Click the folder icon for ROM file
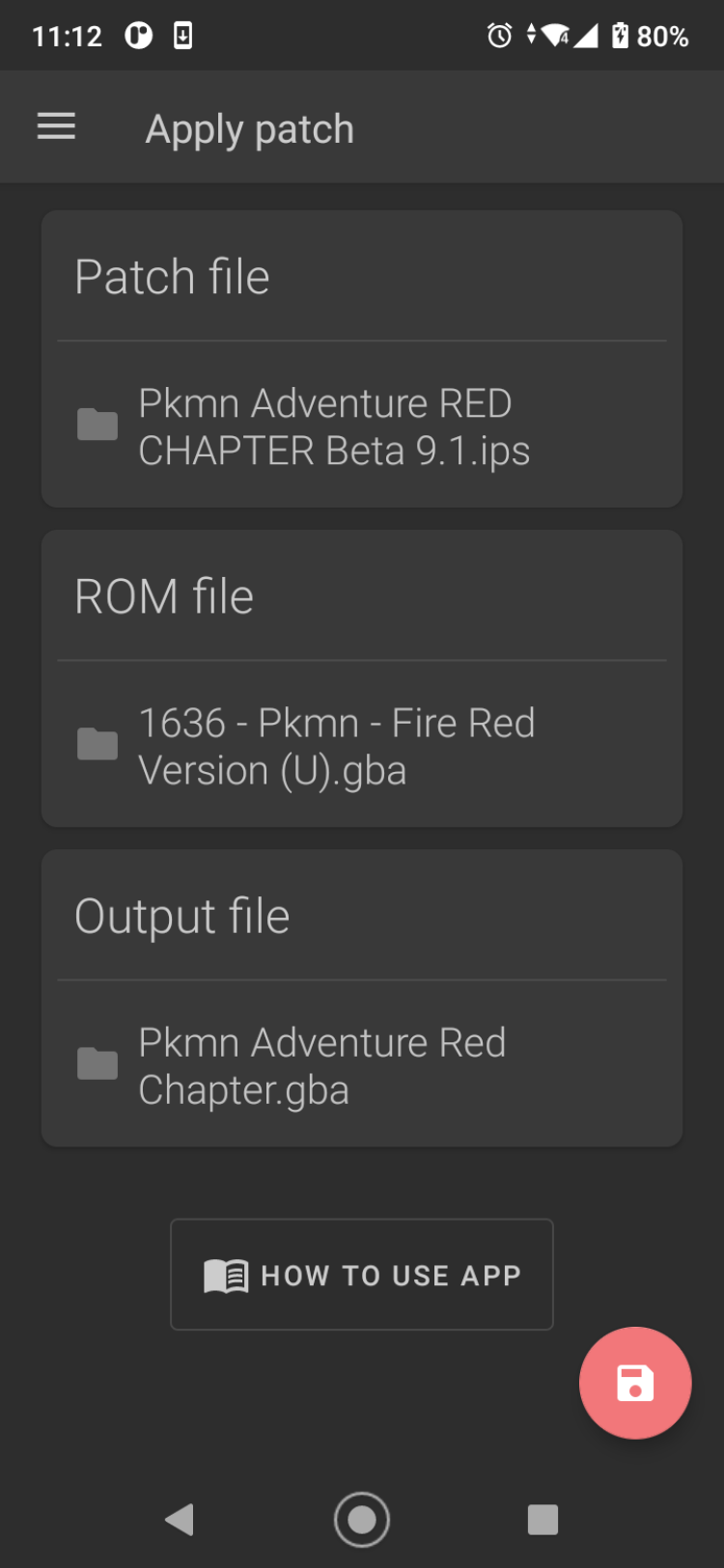This screenshot has height=1568, width=724. [x=97, y=744]
